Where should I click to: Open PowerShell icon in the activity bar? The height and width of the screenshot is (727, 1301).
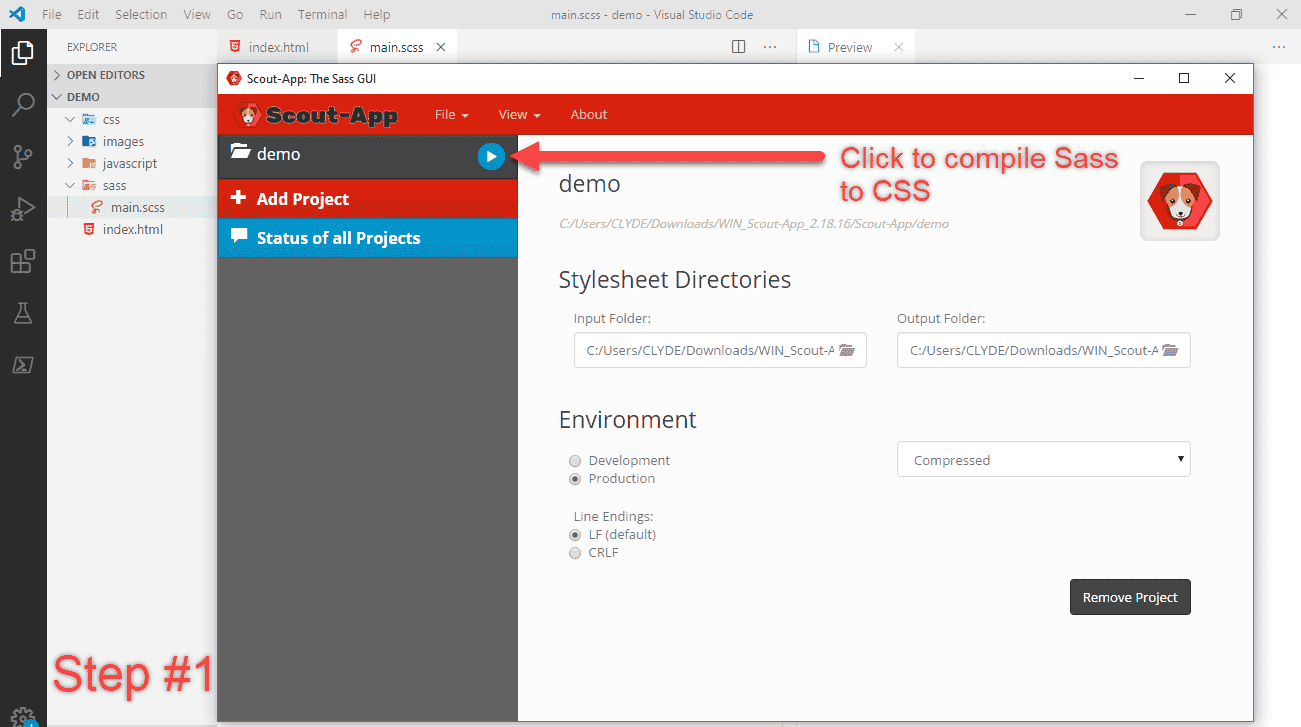pos(22,365)
